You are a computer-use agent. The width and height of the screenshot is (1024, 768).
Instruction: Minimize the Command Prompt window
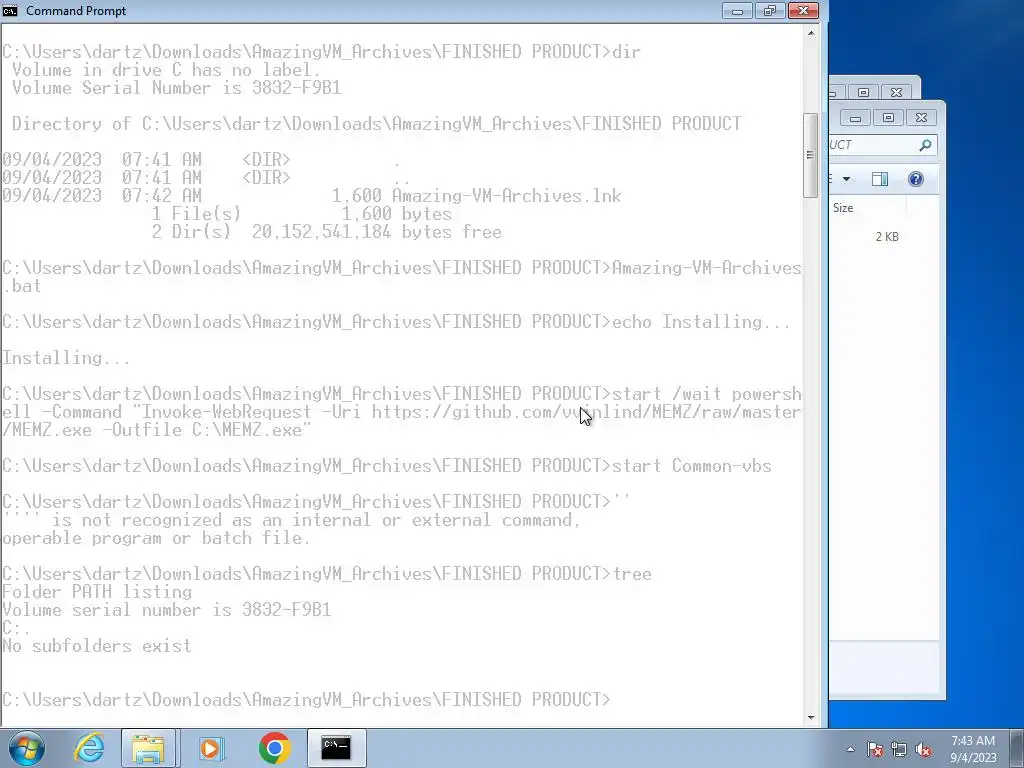point(737,10)
